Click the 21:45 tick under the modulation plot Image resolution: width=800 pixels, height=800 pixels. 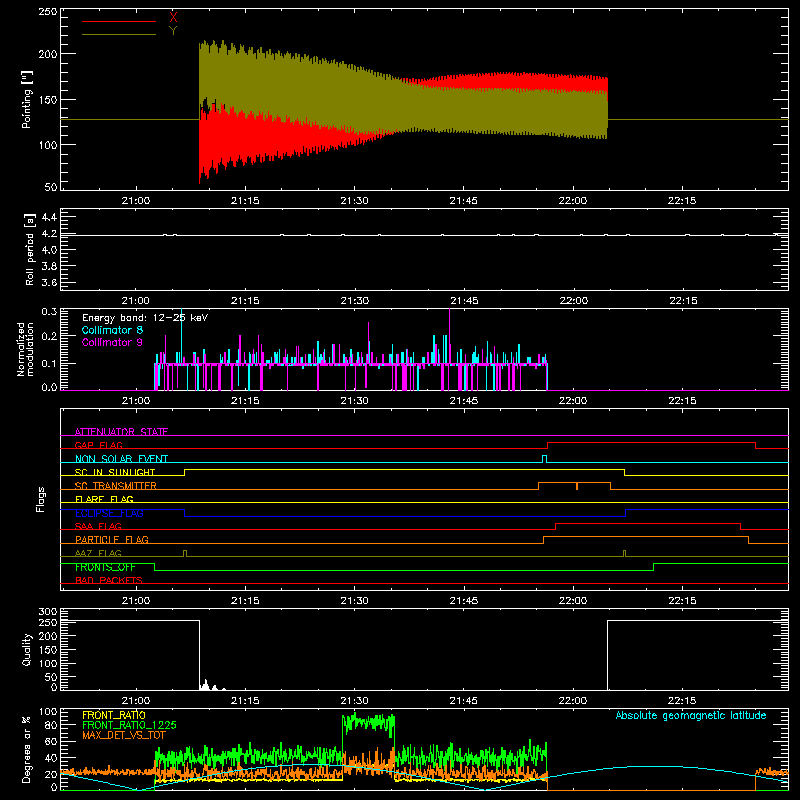pos(464,401)
